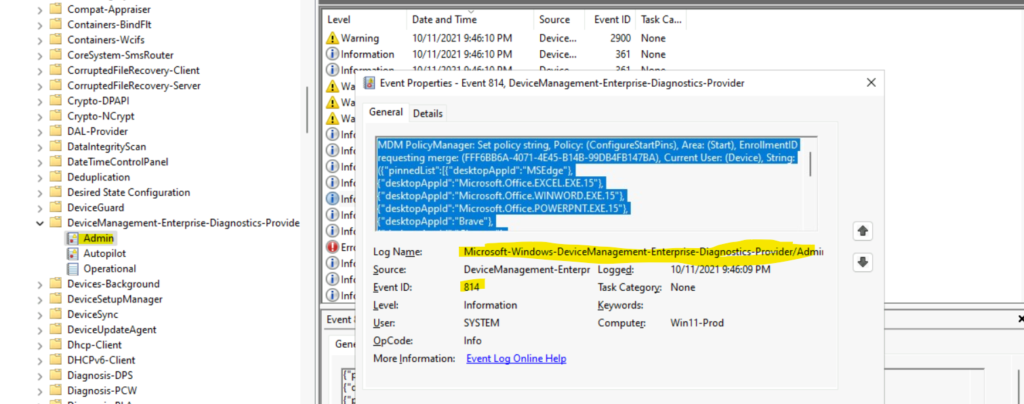The image size is (1024, 404).
Task: Click the Deduplication folder icon
Action: 56,177
